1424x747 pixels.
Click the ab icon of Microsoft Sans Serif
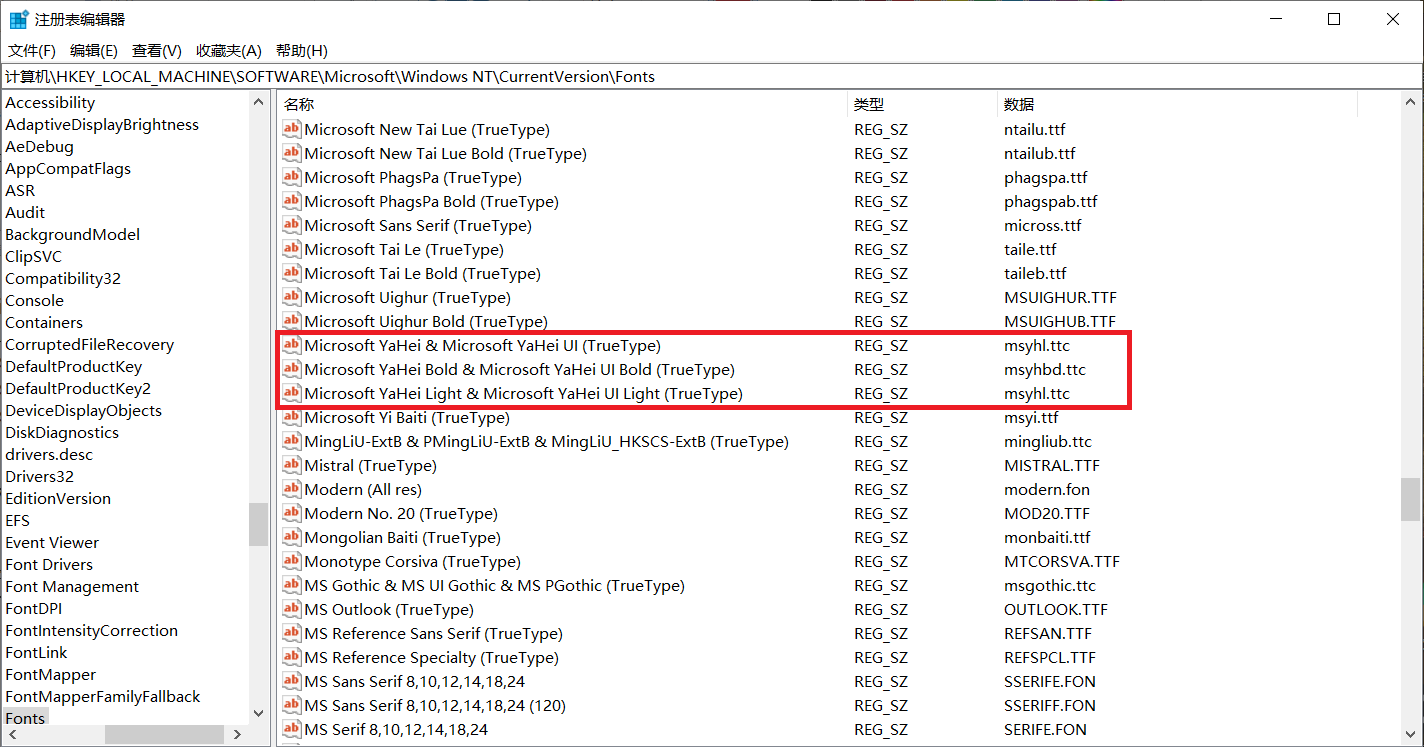pos(292,225)
